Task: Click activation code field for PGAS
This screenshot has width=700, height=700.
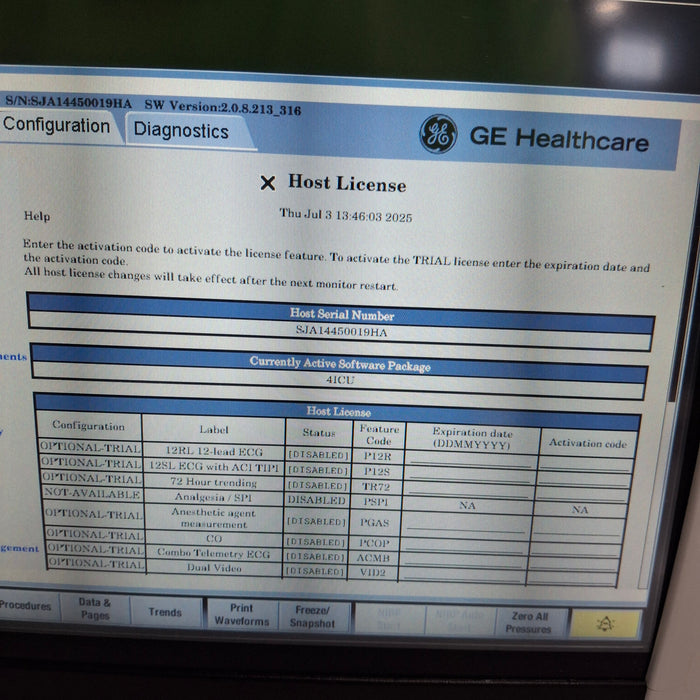Action: pos(578,528)
